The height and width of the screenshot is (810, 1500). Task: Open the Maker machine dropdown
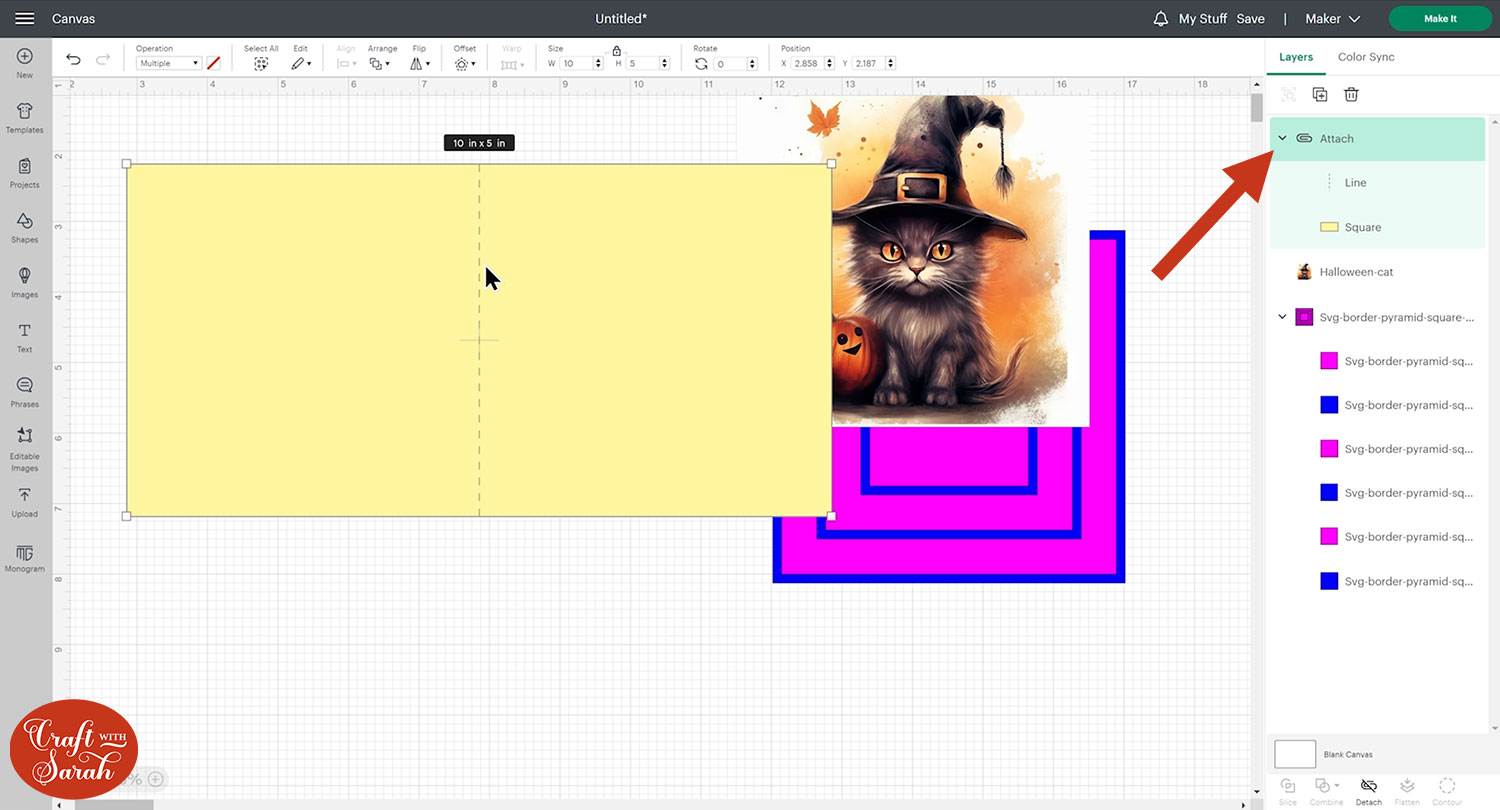click(x=1332, y=19)
